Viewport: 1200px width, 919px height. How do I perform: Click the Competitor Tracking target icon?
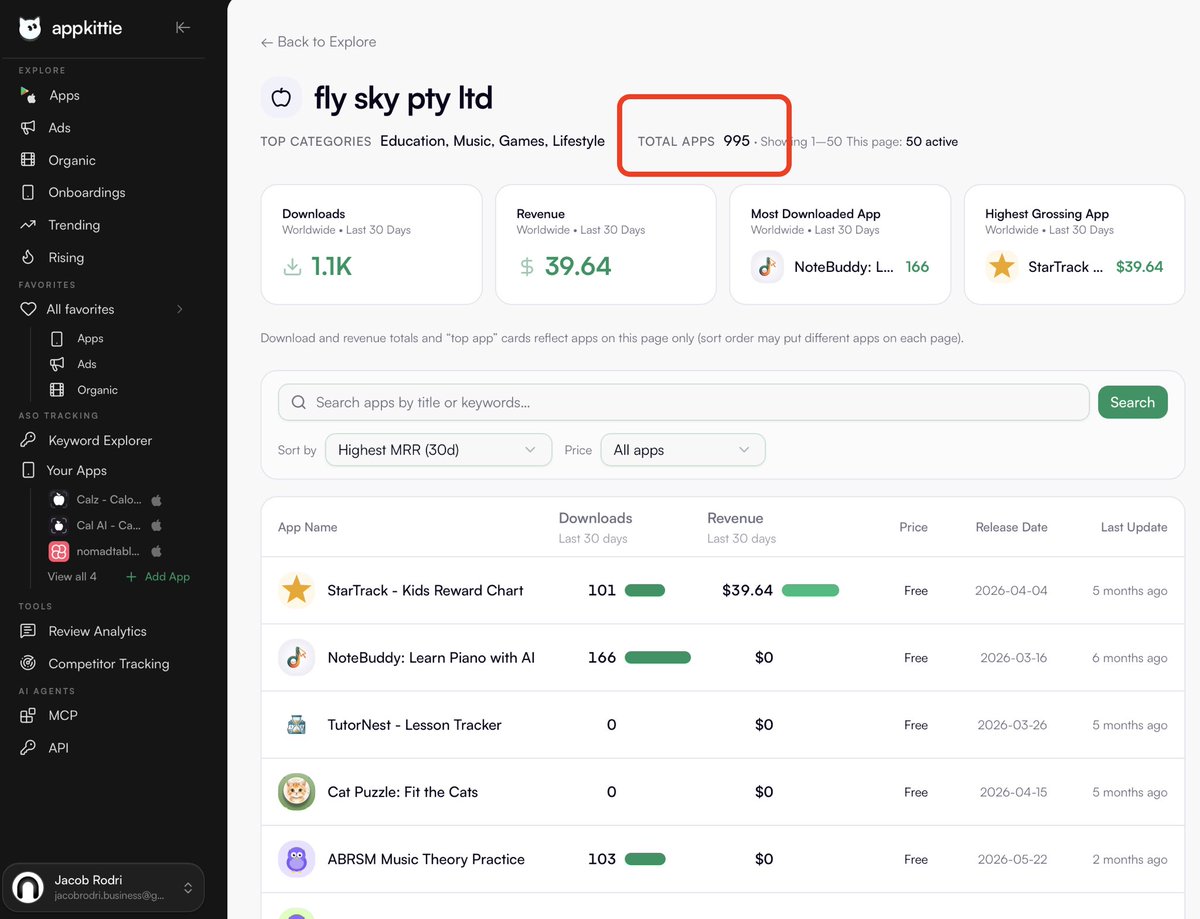[x=28, y=663]
